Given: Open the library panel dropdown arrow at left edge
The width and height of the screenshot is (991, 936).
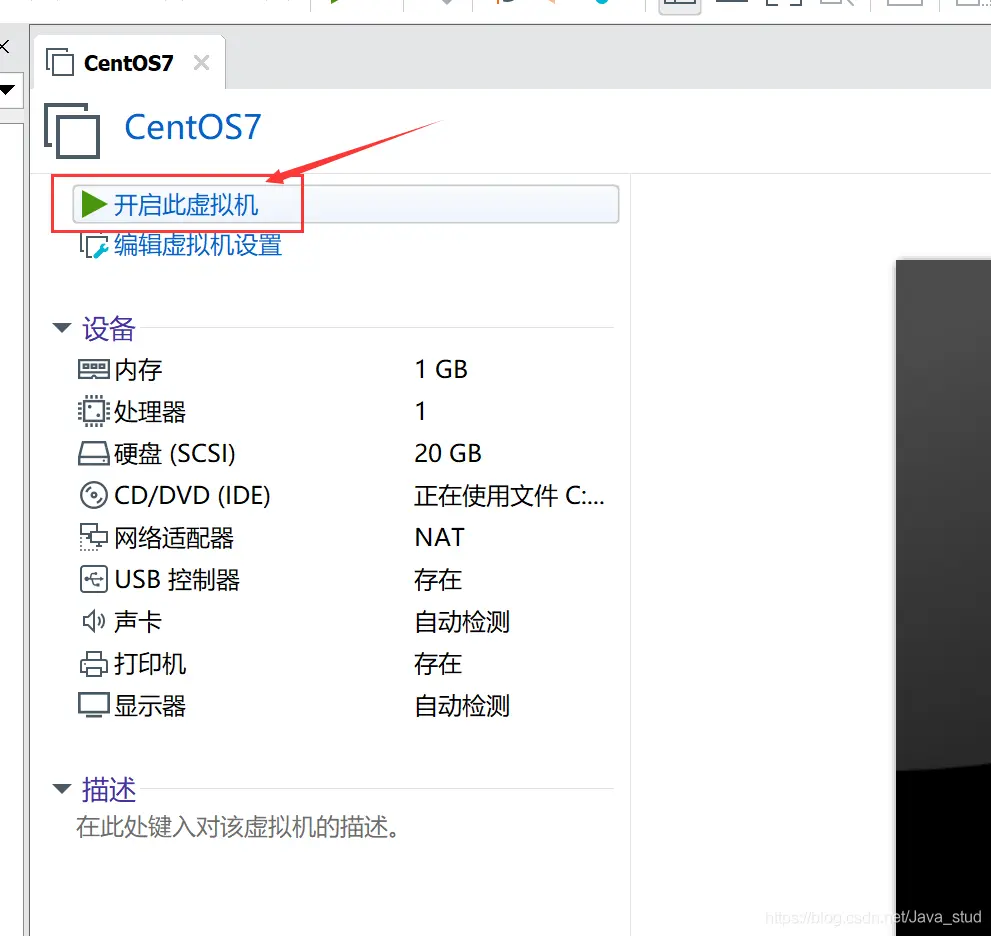Looking at the screenshot, I should coord(7,90).
